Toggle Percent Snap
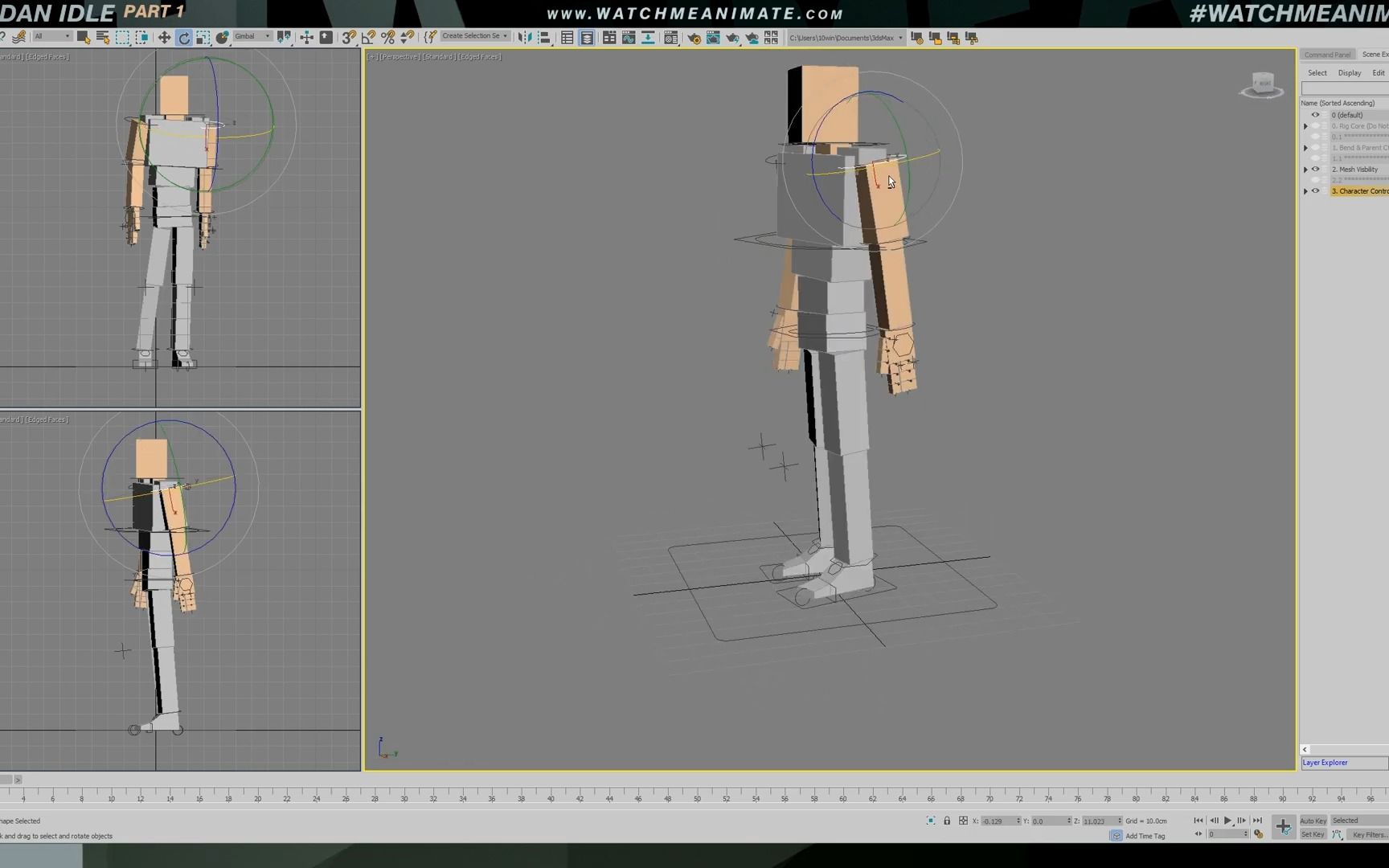The height and width of the screenshot is (868, 1389). (387, 37)
